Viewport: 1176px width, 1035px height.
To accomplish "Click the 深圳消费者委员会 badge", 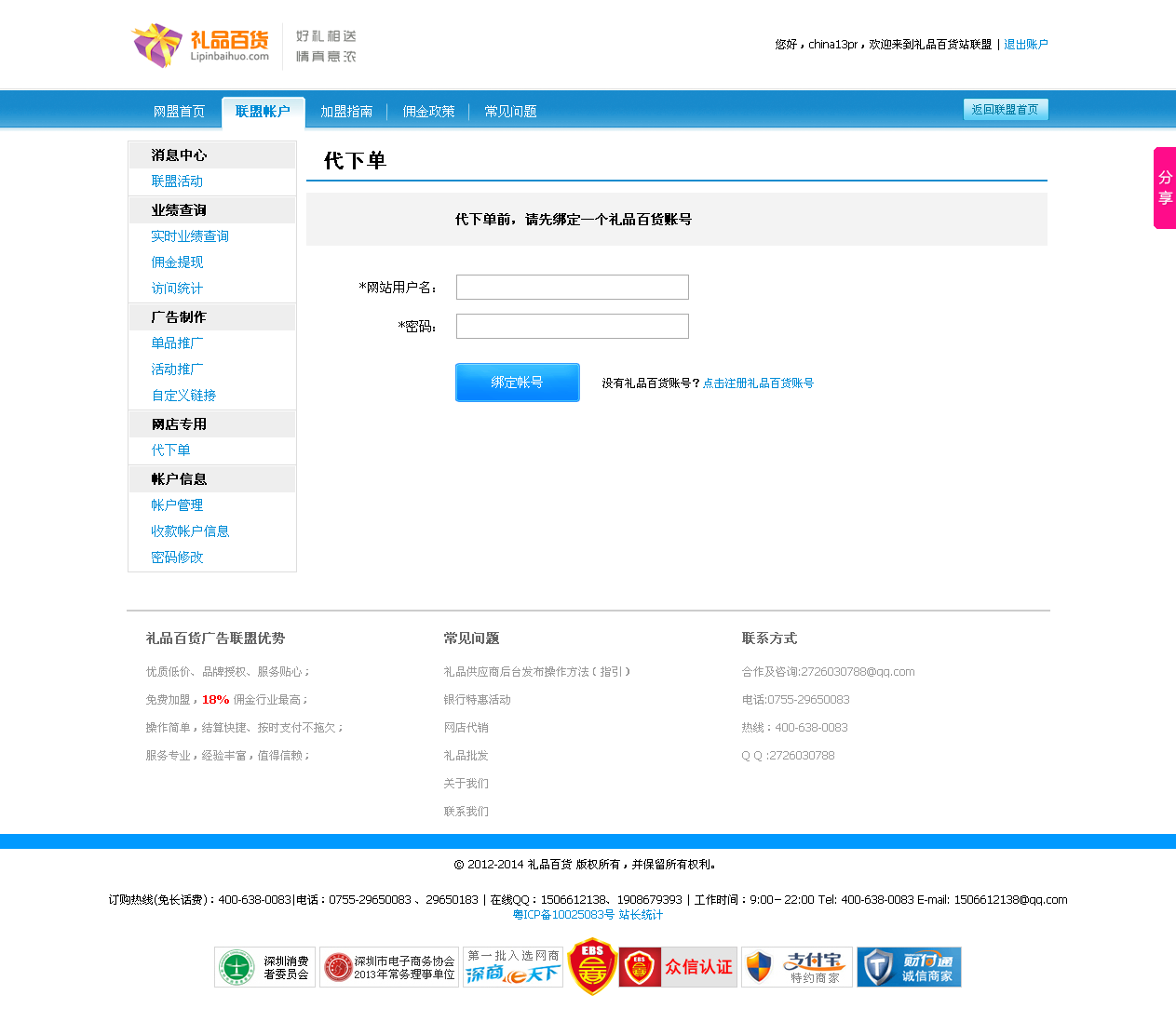I will point(265,967).
